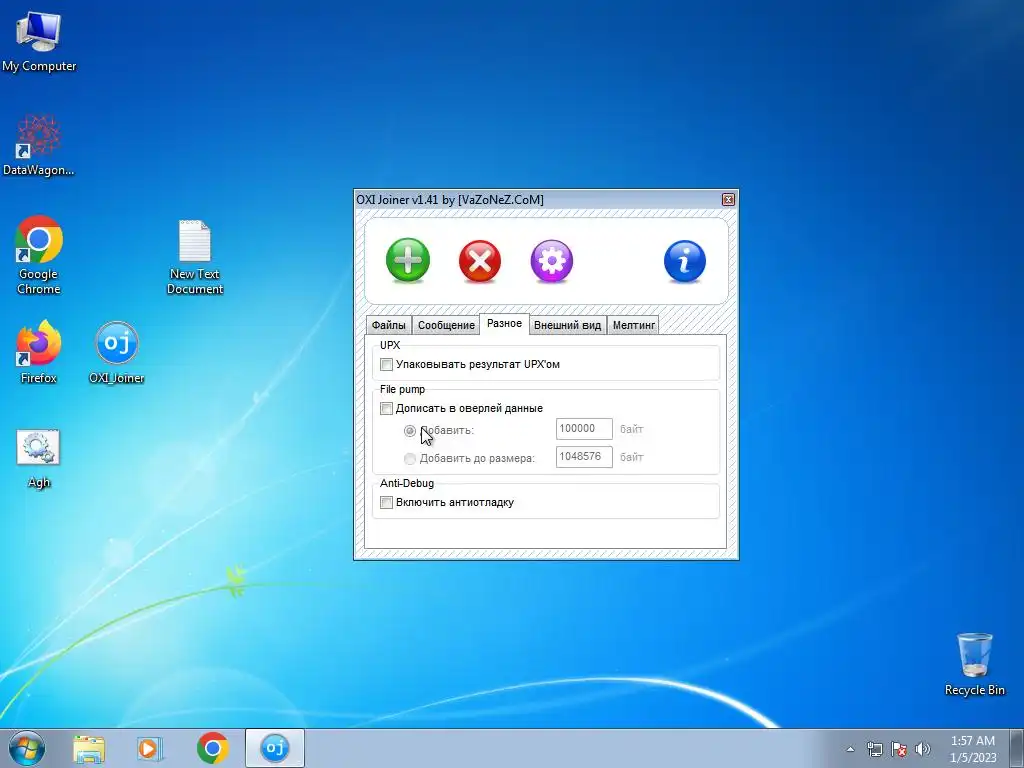
Task: Open the Внешний вид tab
Action: point(568,325)
